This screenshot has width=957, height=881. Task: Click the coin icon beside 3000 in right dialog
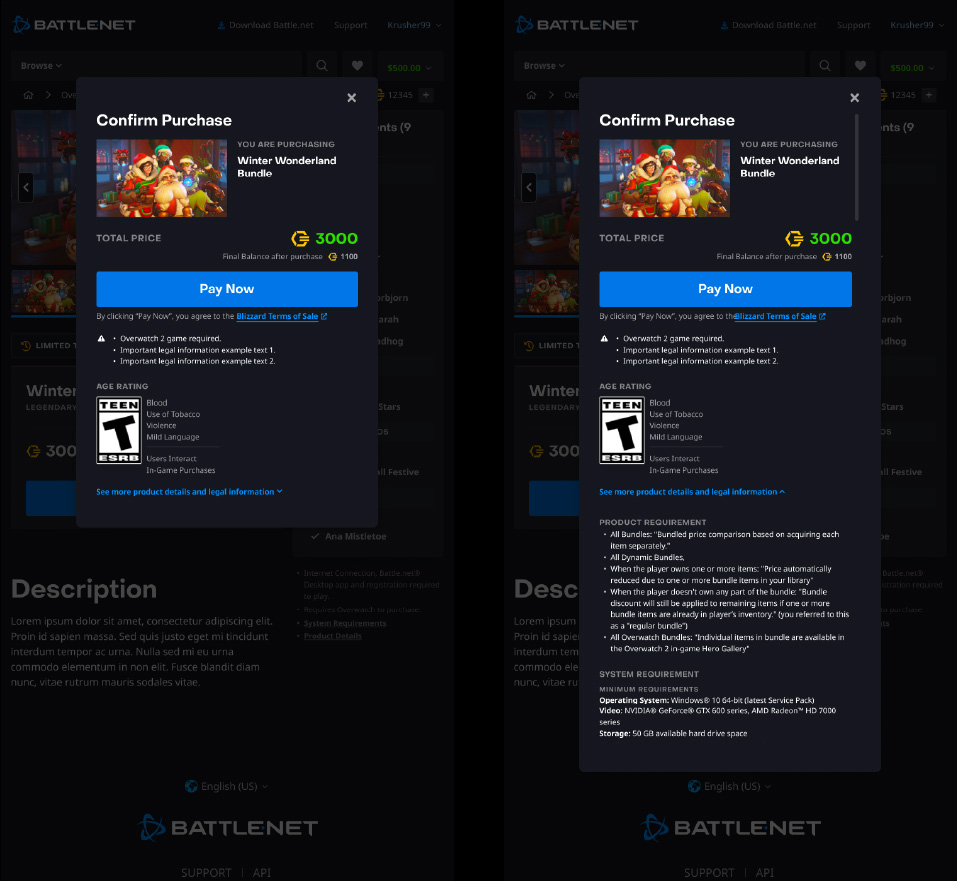point(794,238)
